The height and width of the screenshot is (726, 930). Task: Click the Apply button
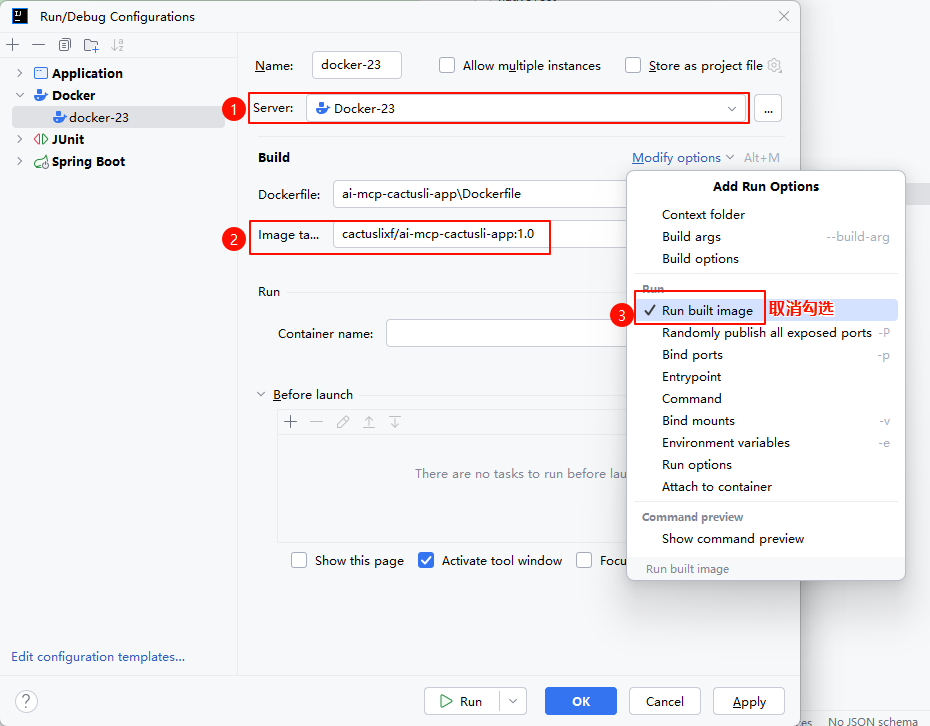[749, 701]
